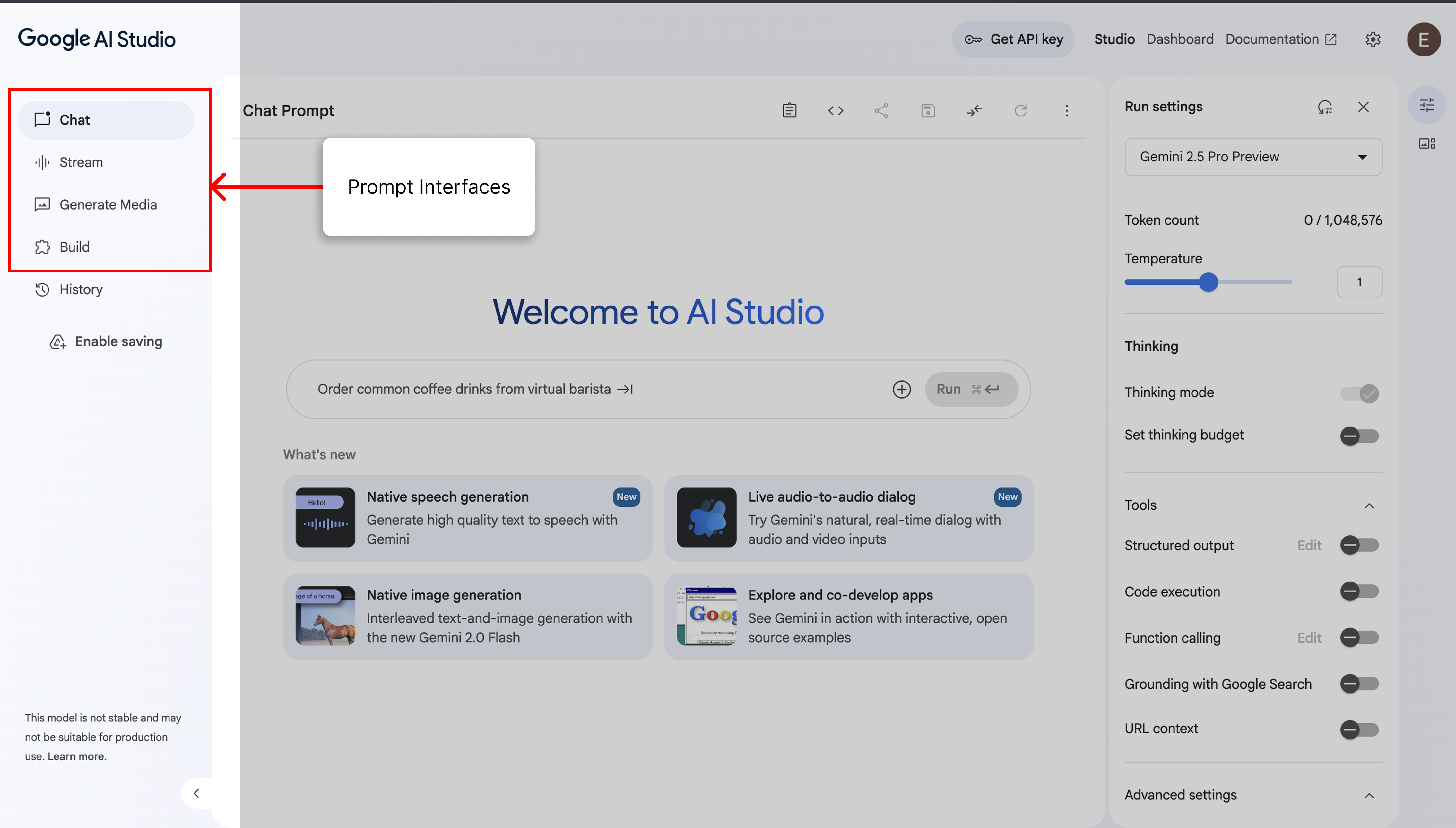Click the clear chat refresh icon
The width and height of the screenshot is (1456, 828).
point(1021,110)
